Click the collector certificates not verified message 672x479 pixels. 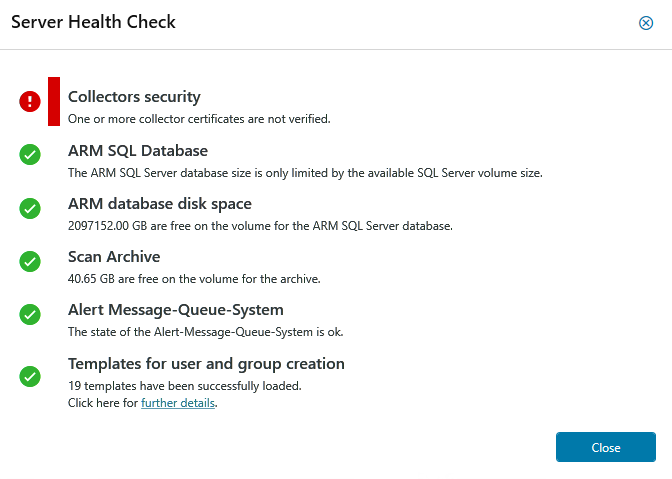pyautogui.click(x=199, y=119)
